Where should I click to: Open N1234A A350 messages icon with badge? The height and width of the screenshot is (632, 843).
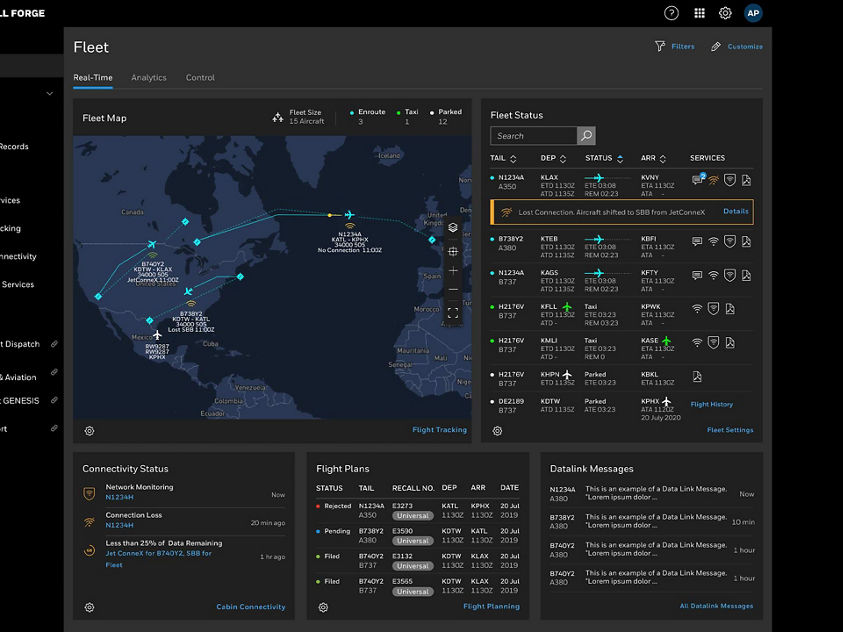pos(698,179)
